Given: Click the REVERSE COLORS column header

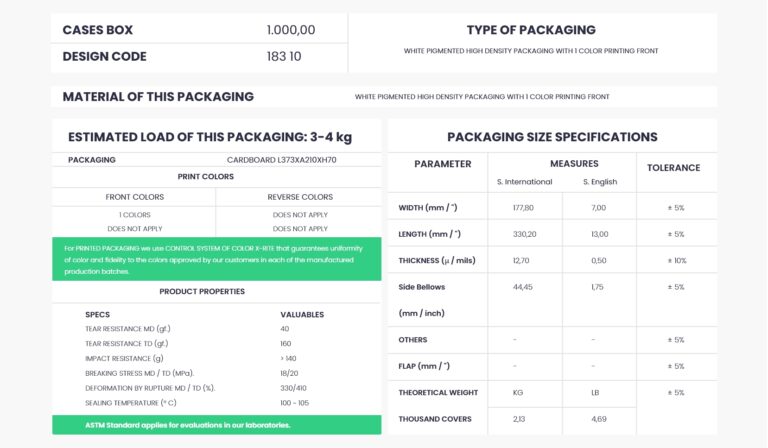Looking at the screenshot, I should point(300,197).
